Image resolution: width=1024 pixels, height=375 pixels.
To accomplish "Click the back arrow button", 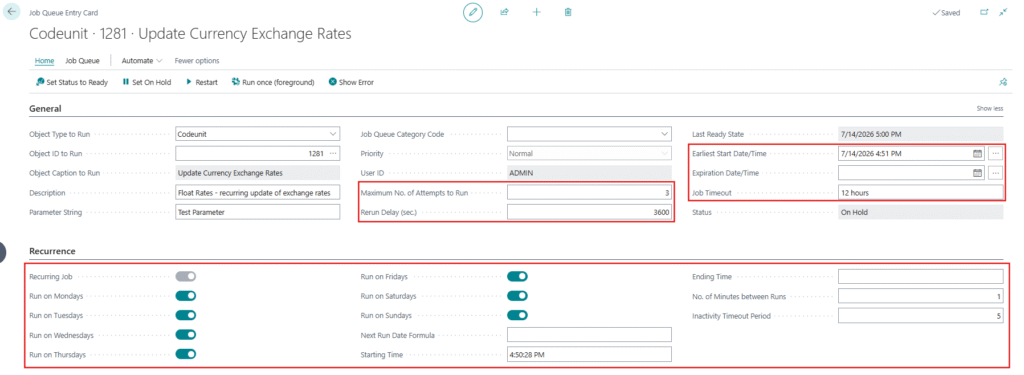I will (x=11, y=12).
